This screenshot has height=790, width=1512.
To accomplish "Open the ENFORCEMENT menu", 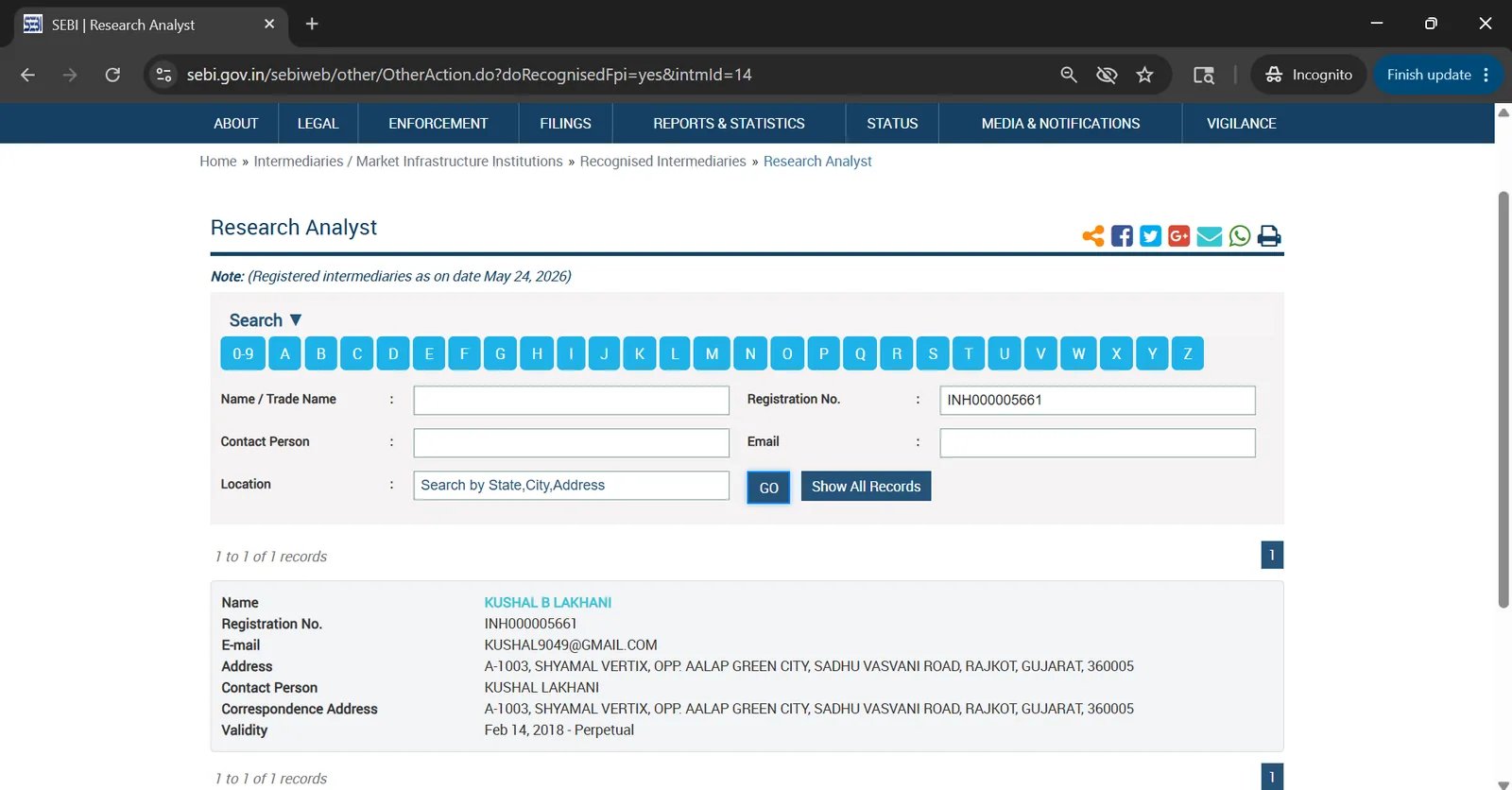I will coord(438,124).
